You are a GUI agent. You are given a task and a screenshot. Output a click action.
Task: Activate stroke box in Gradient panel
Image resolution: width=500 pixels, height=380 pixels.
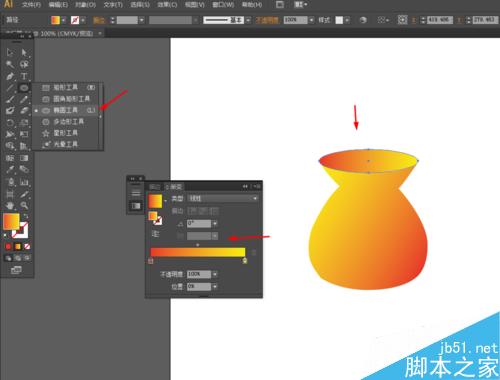(159, 220)
